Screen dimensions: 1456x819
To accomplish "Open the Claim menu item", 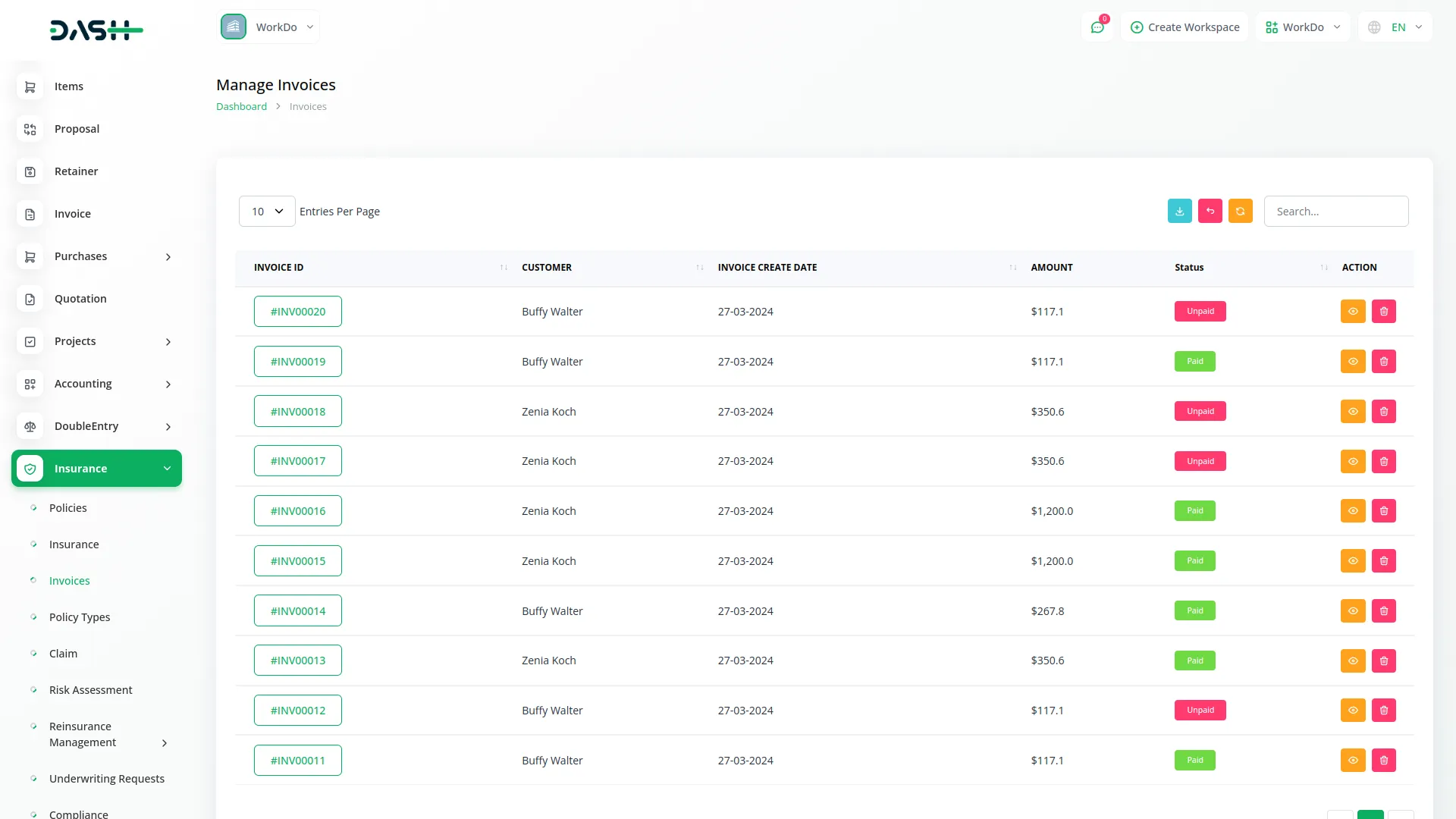I will point(63,653).
